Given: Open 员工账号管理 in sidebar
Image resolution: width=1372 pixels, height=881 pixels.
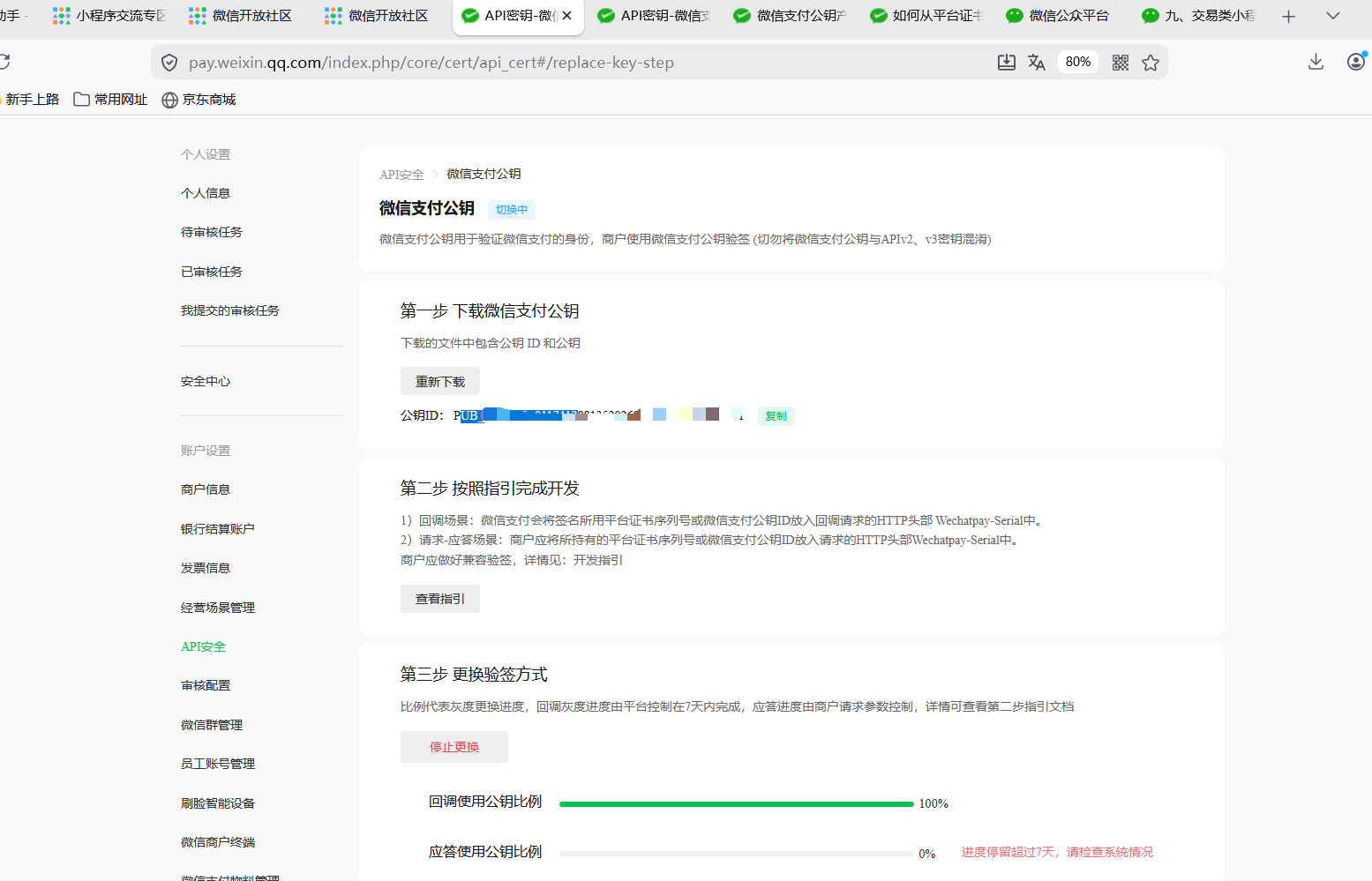Looking at the screenshot, I should (x=218, y=764).
